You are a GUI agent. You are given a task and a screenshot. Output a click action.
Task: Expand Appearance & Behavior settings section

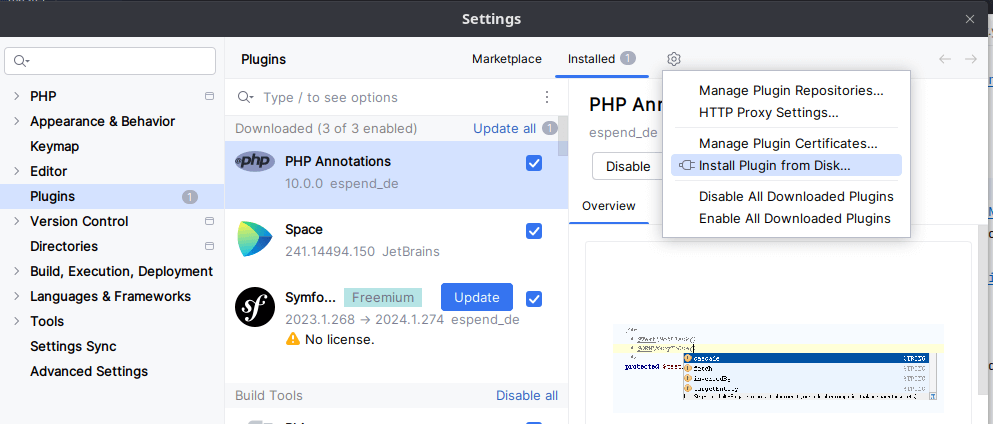click(16, 121)
